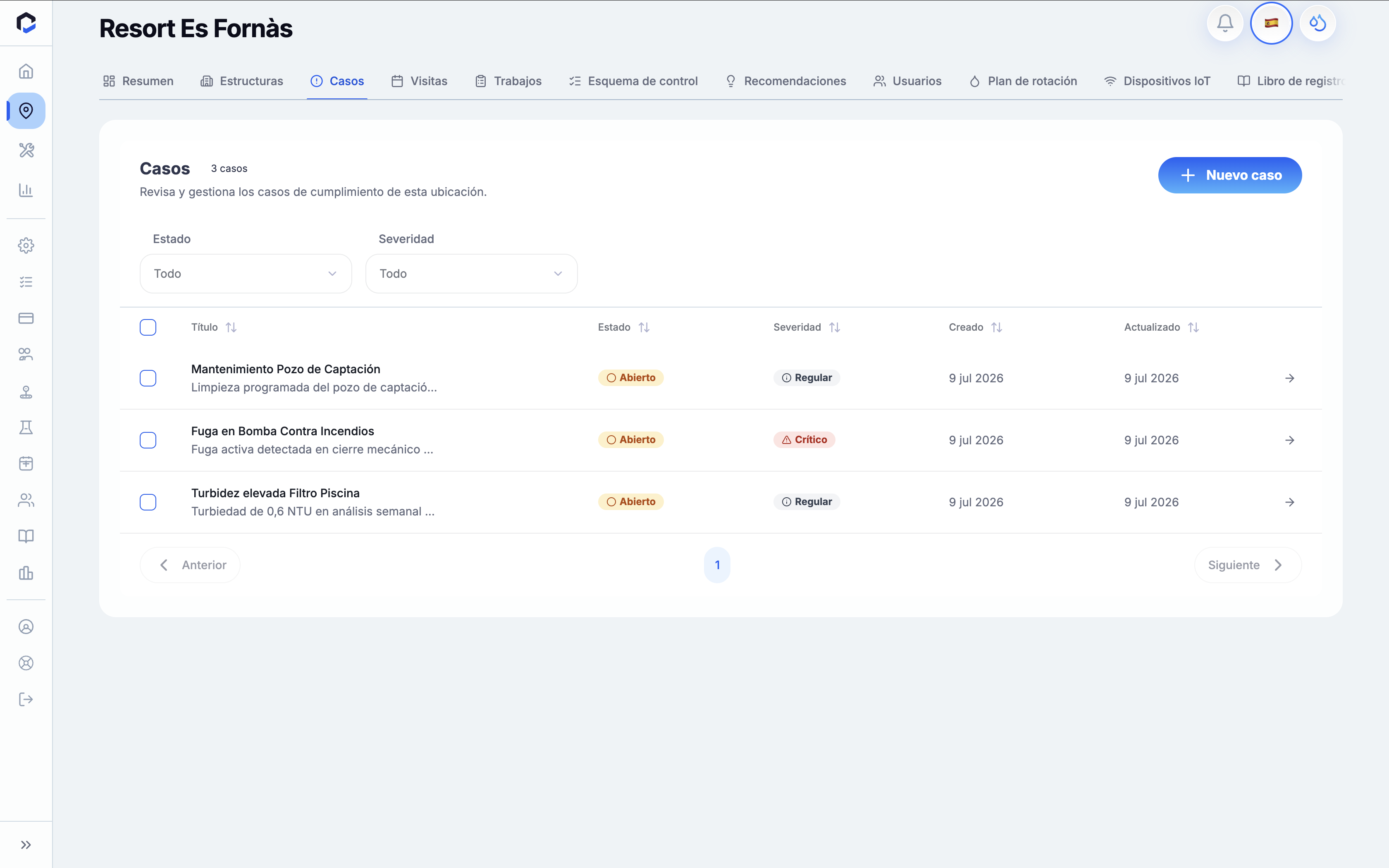This screenshot has height=868, width=1389.
Task: Click the Crítico severity badge
Action: [x=804, y=440]
